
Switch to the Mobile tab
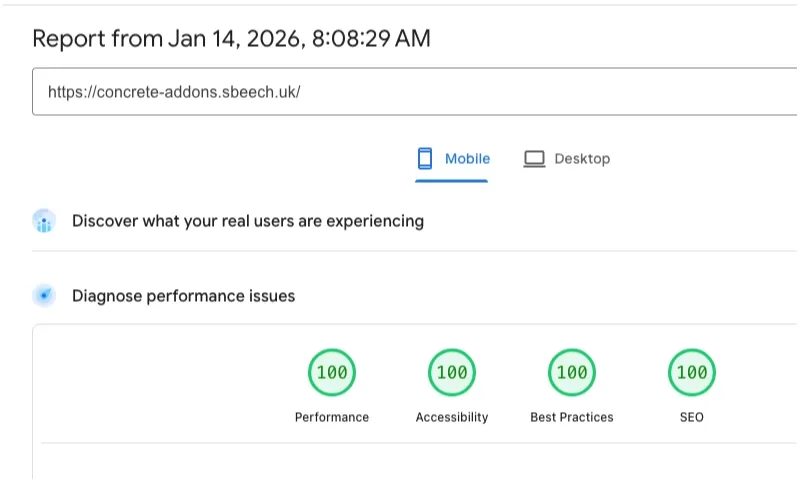pyautogui.click(x=467, y=158)
